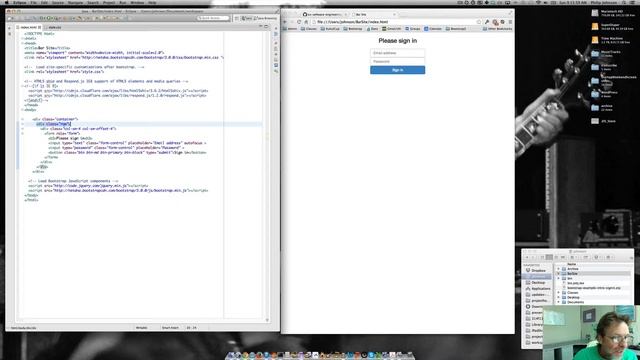Open the home page in Chrome
Image resolution: width=640 pixels, height=360 pixels.
point(306,22)
